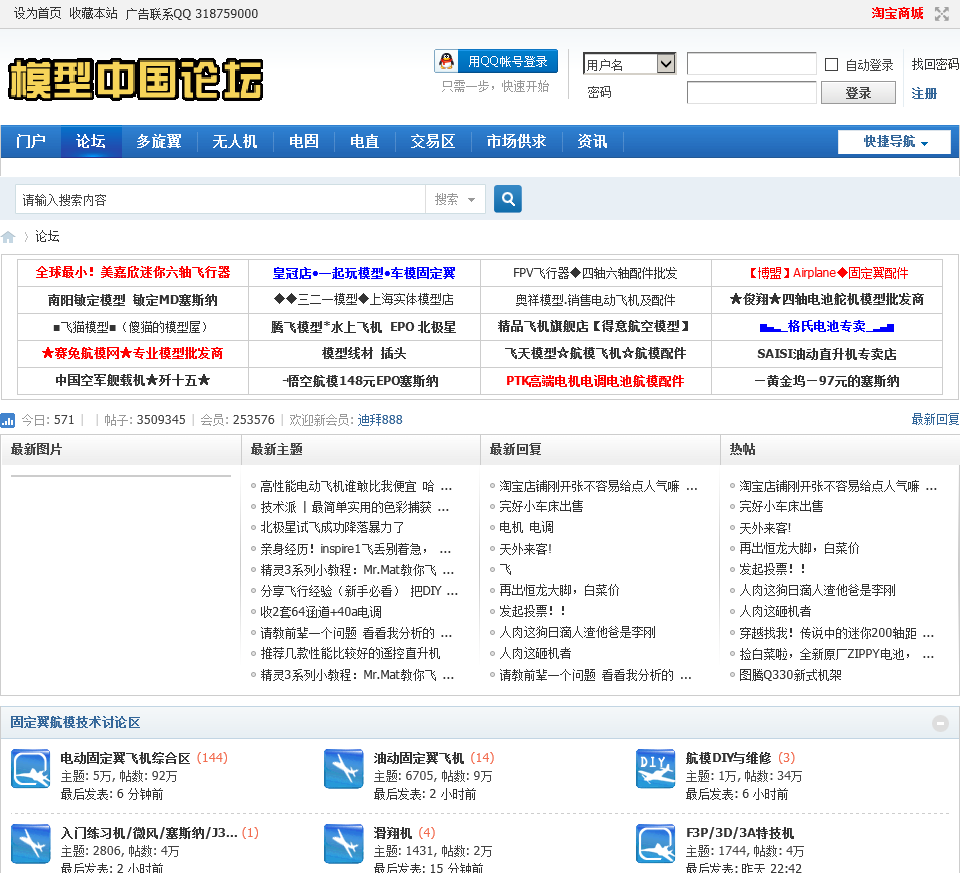Click the 注册 link

pyautogui.click(x=924, y=94)
